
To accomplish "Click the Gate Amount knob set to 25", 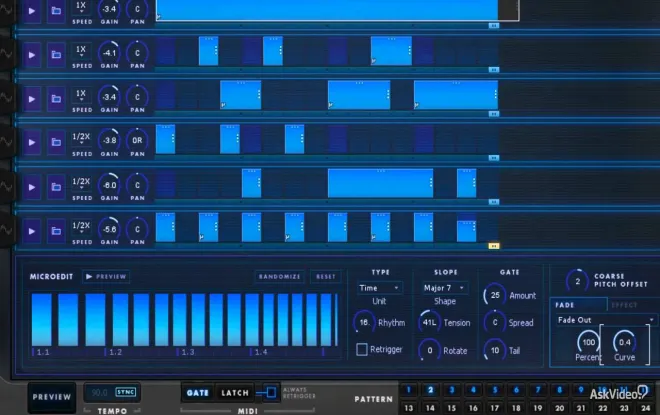I will pyautogui.click(x=495, y=295).
